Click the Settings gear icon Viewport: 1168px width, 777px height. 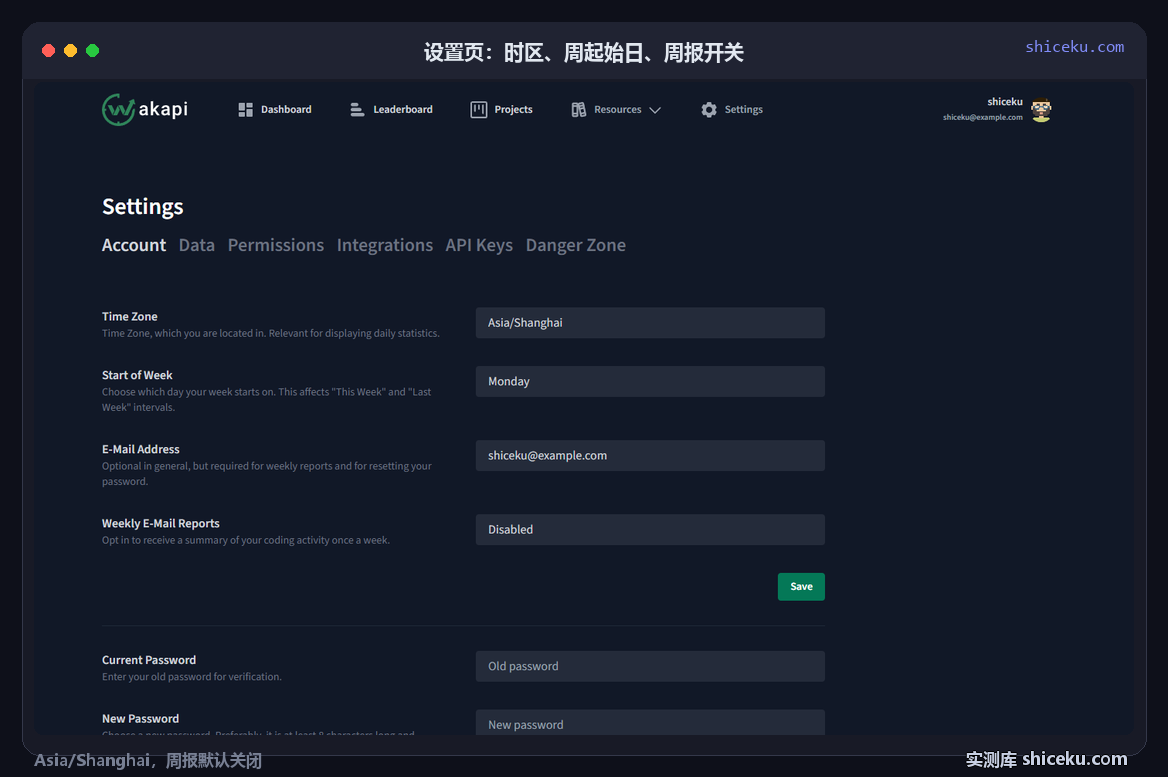pyautogui.click(x=708, y=110)
